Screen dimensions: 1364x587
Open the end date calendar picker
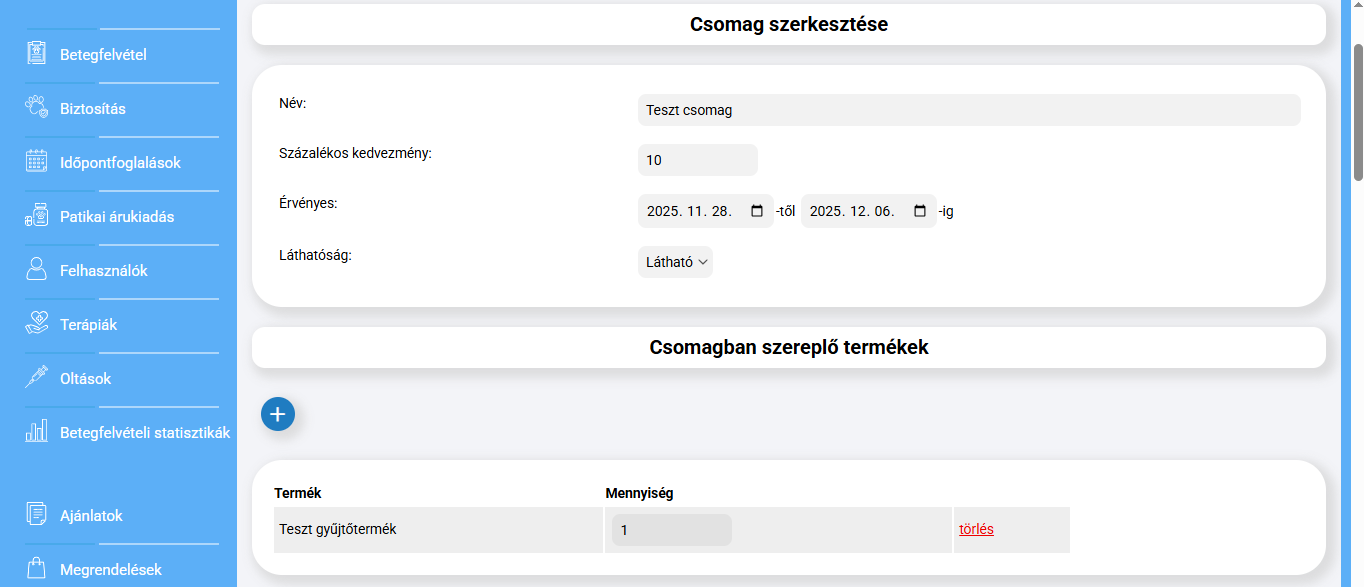920,211
